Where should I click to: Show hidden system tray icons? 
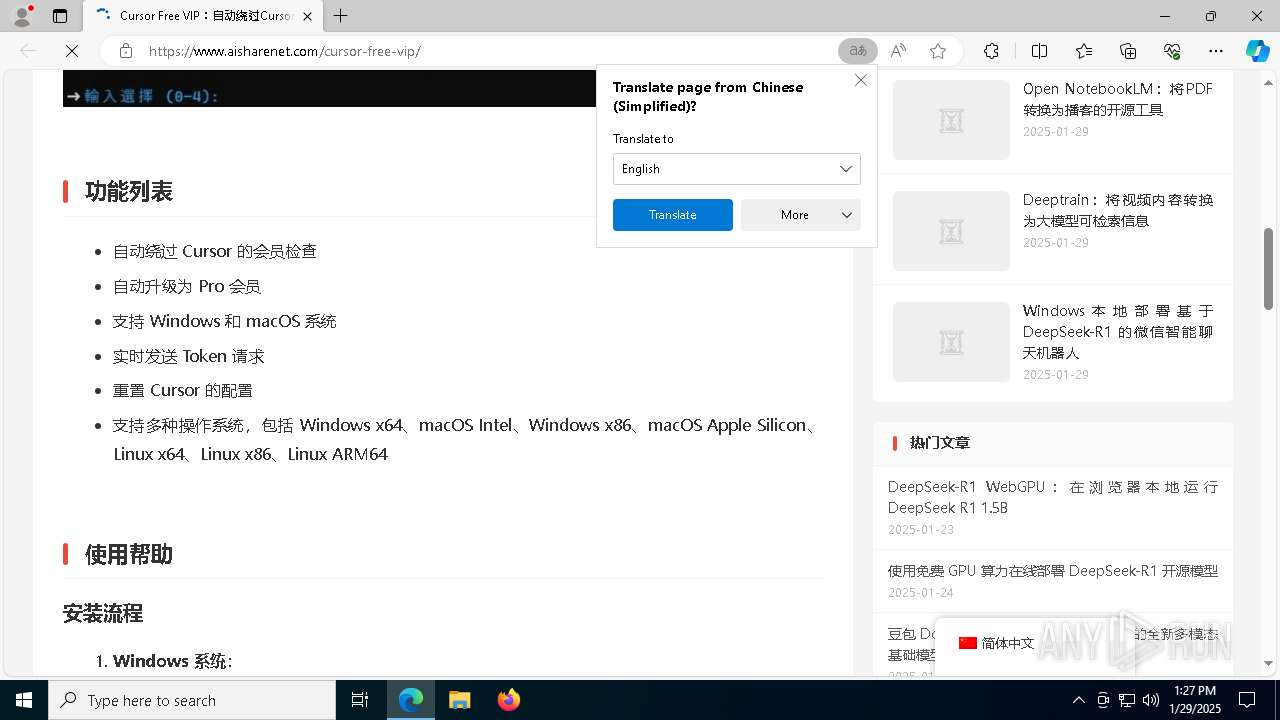pos(1078,700)
